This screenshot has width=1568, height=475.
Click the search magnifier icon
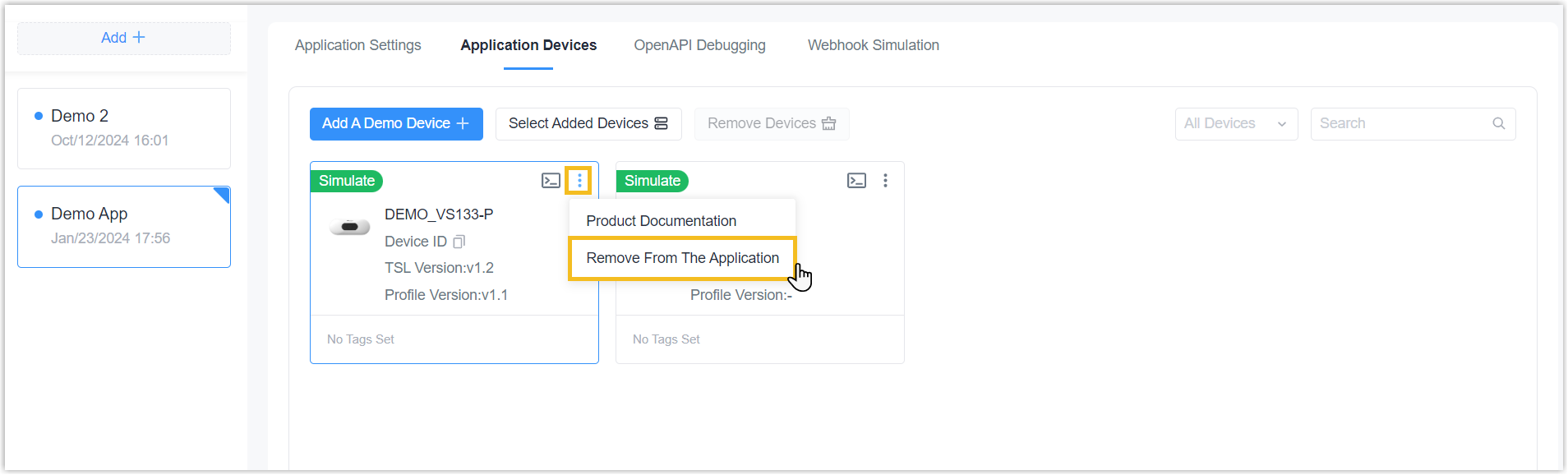pyautogui.click(x=1498, y=123)
